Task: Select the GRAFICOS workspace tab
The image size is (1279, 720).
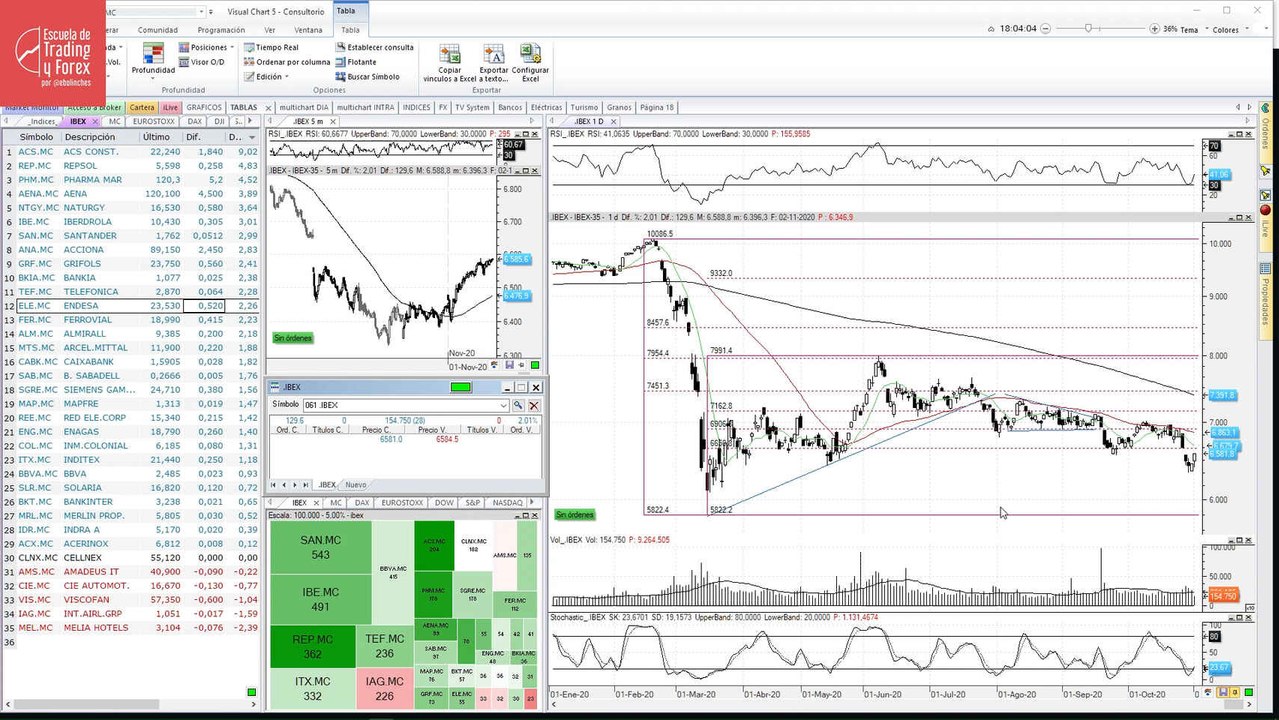Action: click(x=204, y=107)
